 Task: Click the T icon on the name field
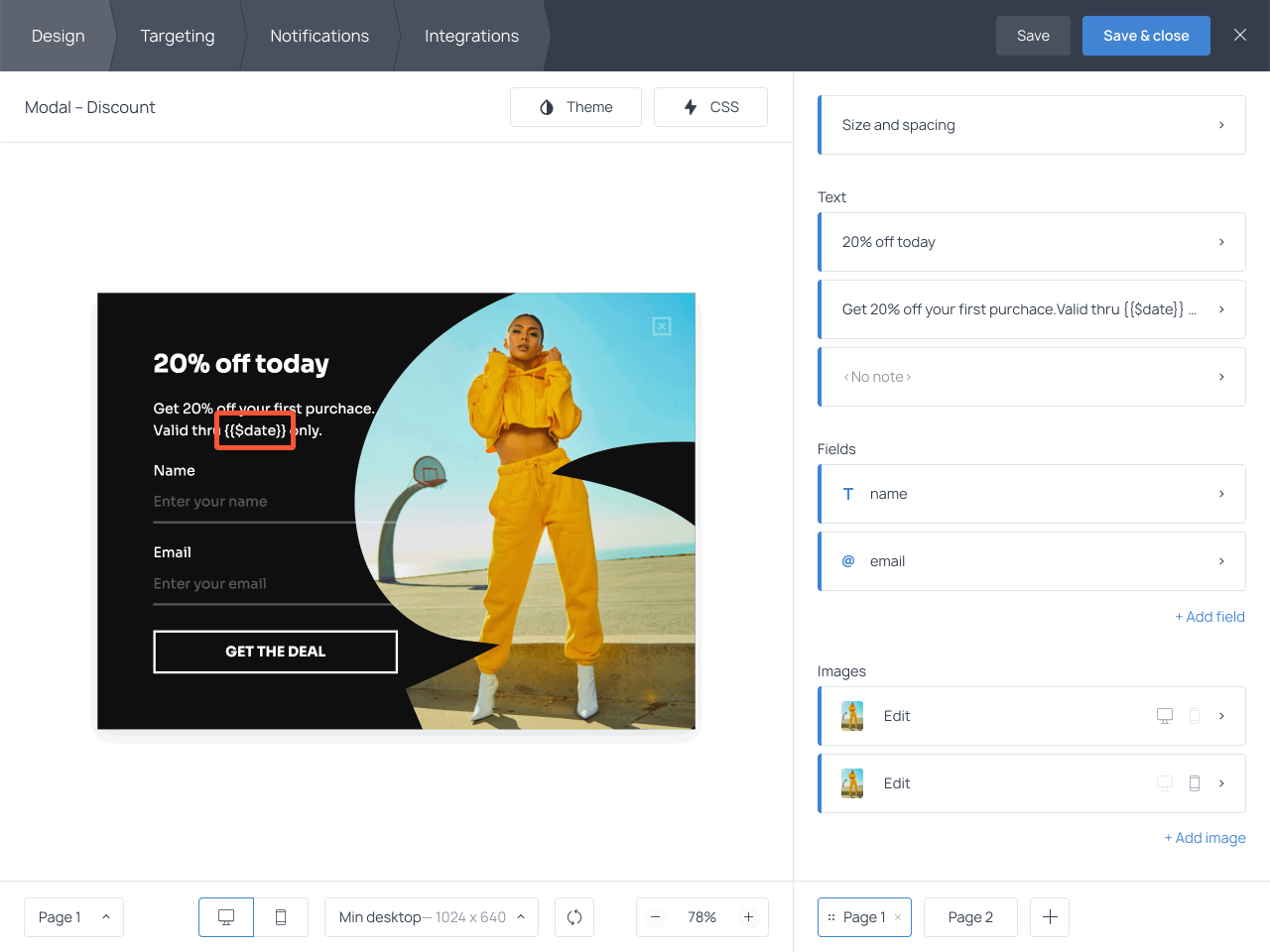847,493
